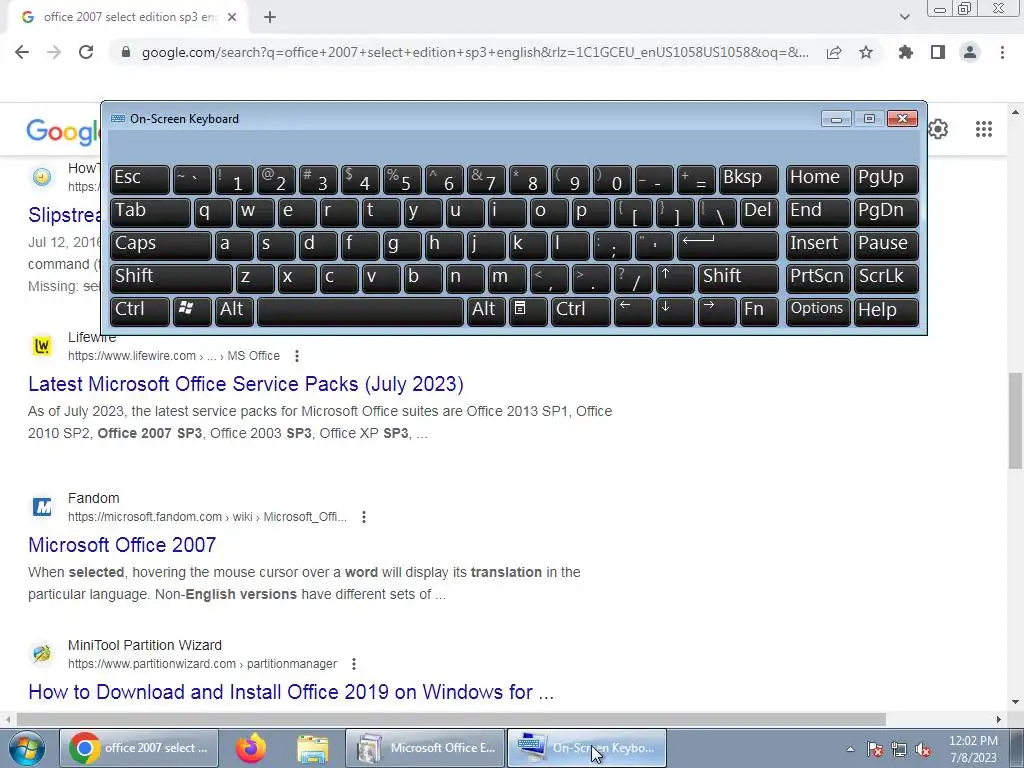Open Chrome three-dot main menu
The height and width of the screenshot is (768, 1024).
(x=1002, y=52)
